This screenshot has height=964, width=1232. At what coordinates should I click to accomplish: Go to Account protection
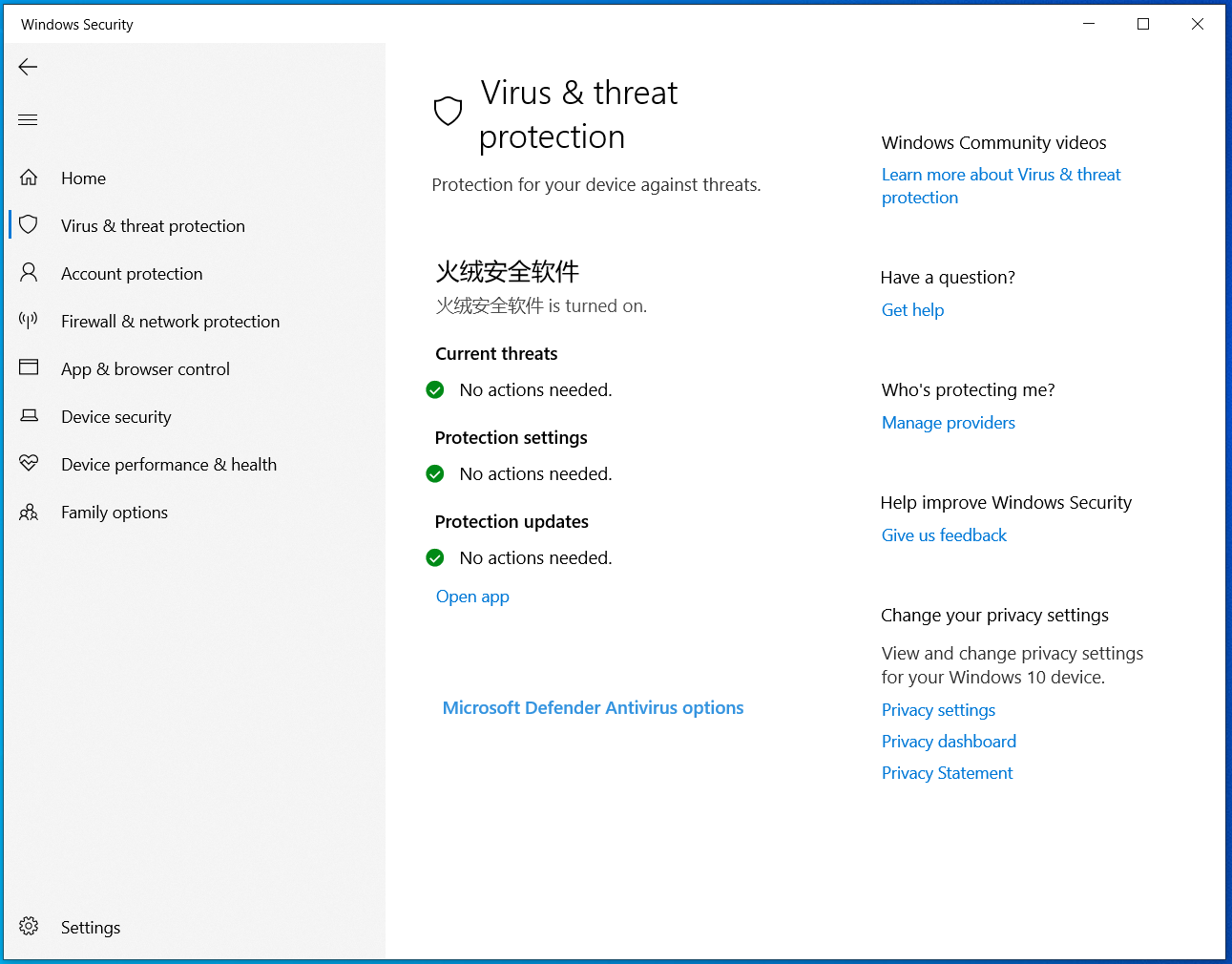click(x=132, y=274)
